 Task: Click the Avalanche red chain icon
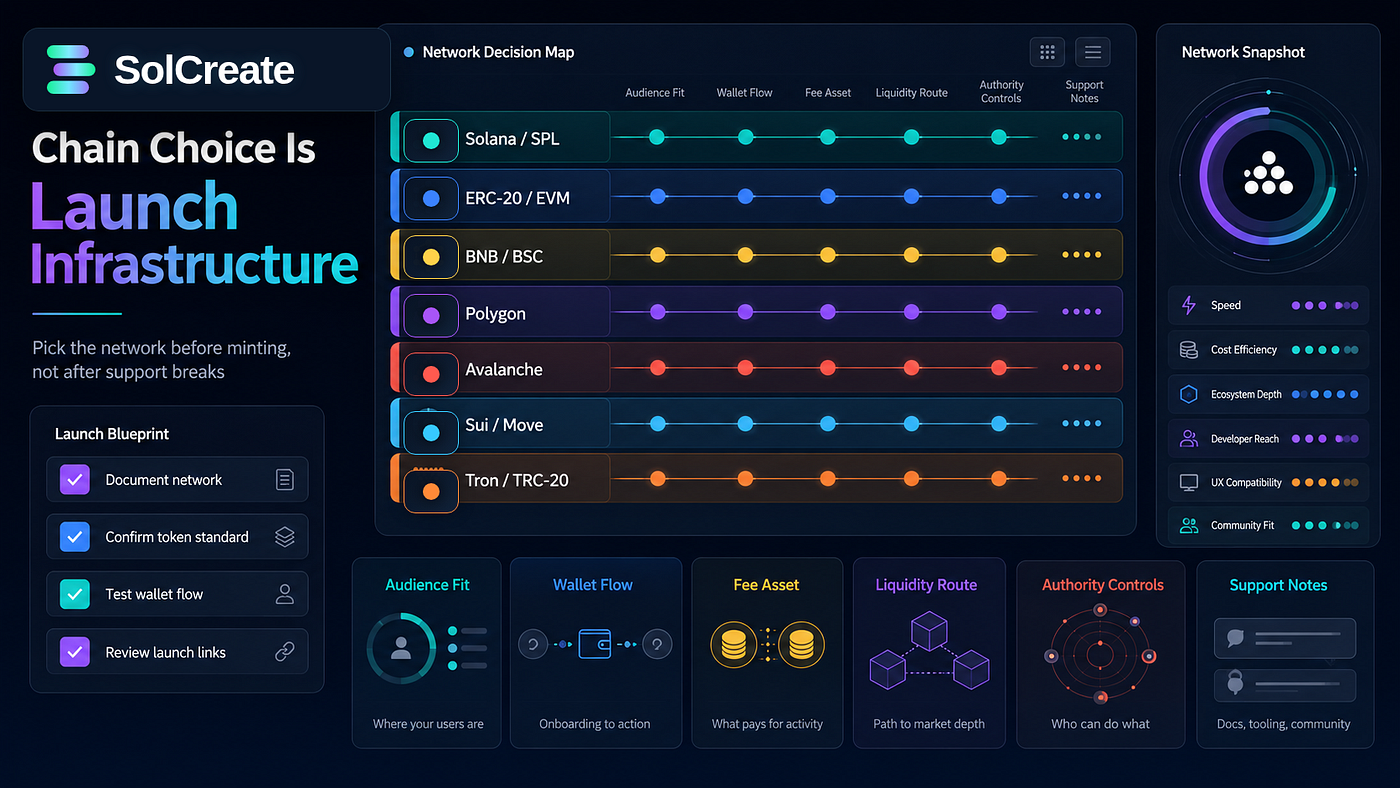(431, 373)
